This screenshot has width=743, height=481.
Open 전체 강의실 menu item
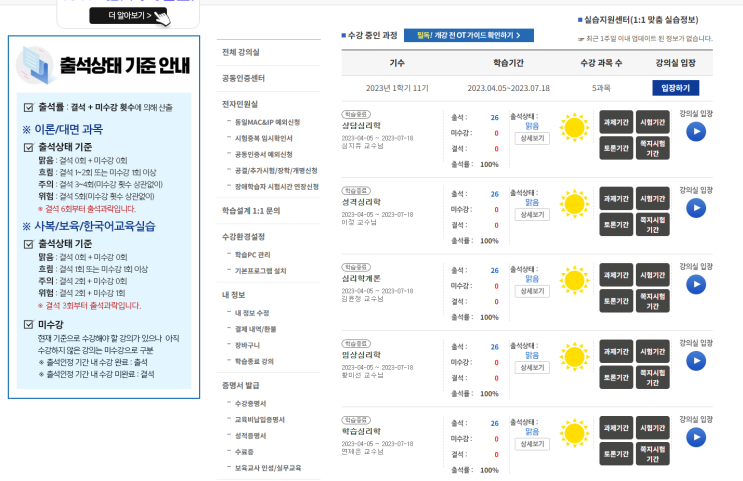point(241,52)
